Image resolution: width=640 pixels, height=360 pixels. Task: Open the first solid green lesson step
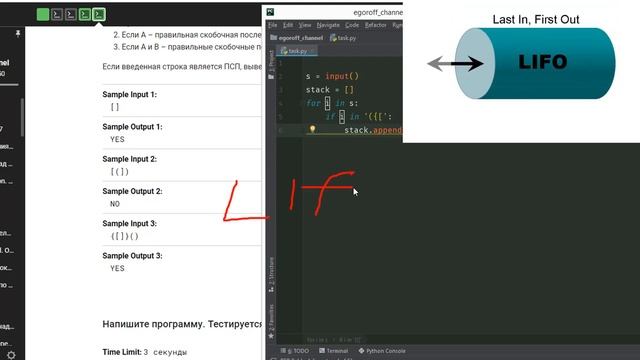(43, 15)
